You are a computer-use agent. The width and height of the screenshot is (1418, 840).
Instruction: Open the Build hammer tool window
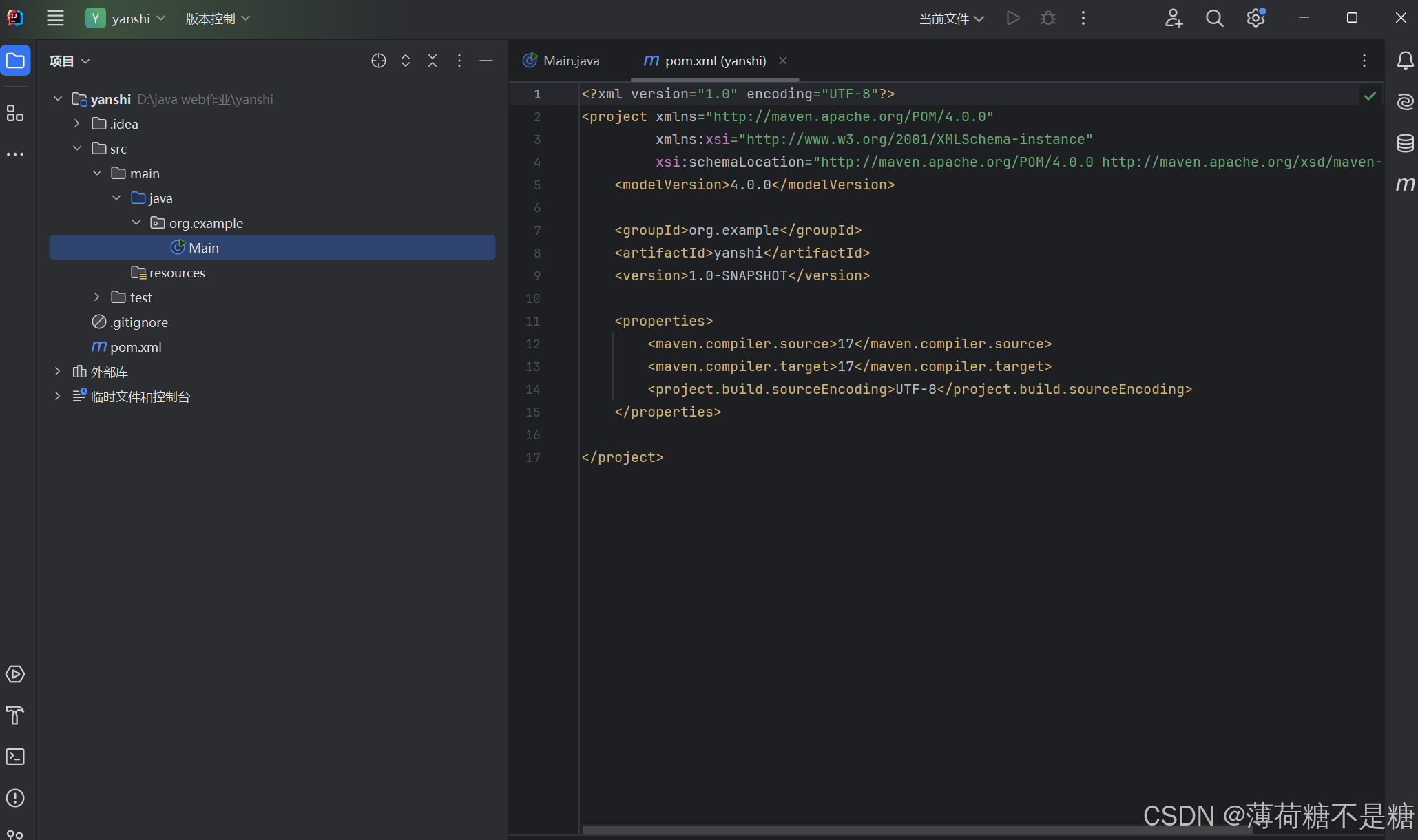[x=15, y=715]
